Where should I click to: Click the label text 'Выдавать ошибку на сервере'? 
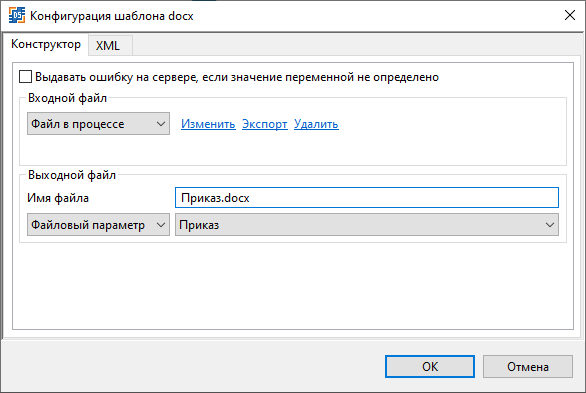[116, 77]
